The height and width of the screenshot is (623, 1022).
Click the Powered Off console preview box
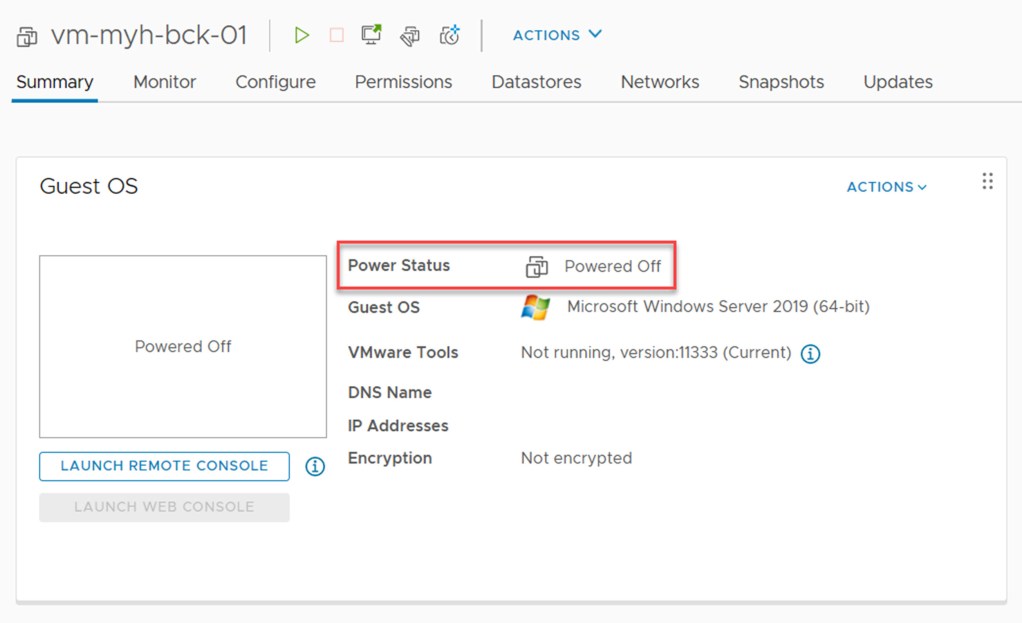coord(182,346)
